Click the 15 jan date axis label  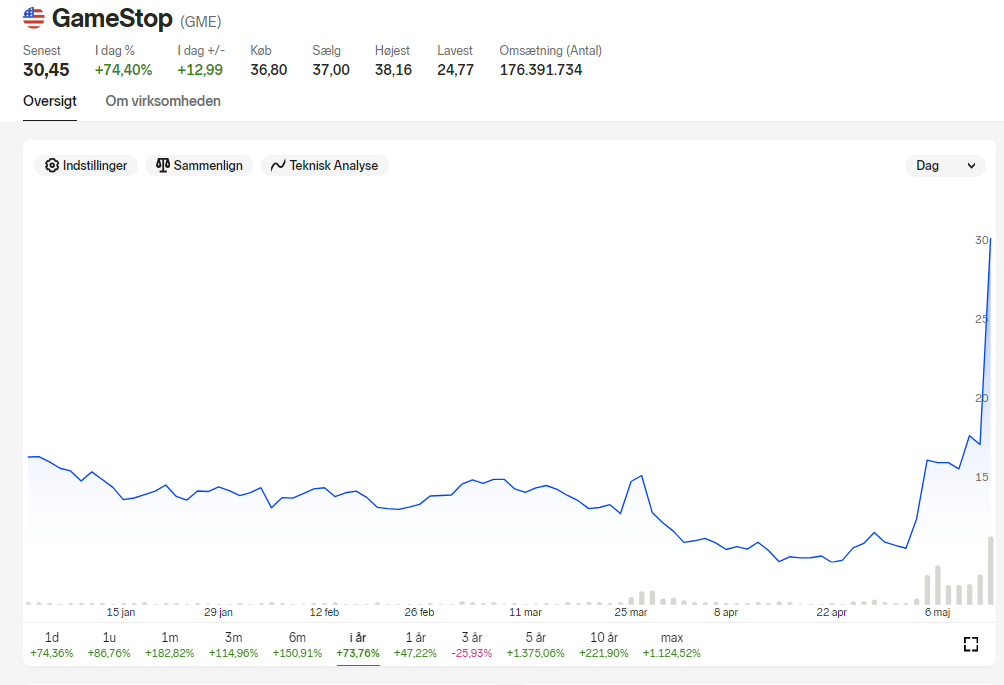(x=120, y=612)
